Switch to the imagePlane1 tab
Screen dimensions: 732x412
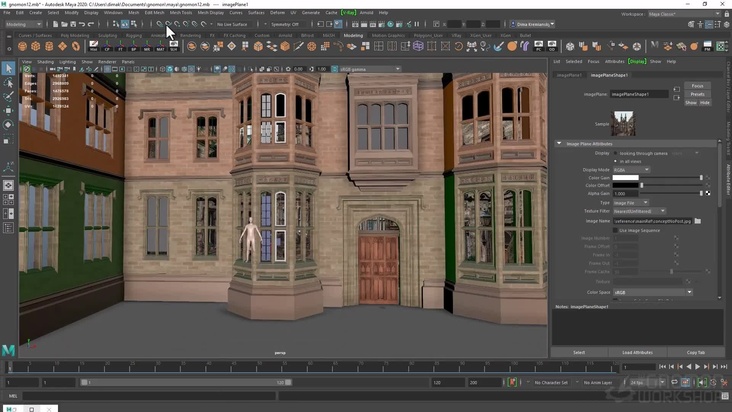click(x=569, y=75)
